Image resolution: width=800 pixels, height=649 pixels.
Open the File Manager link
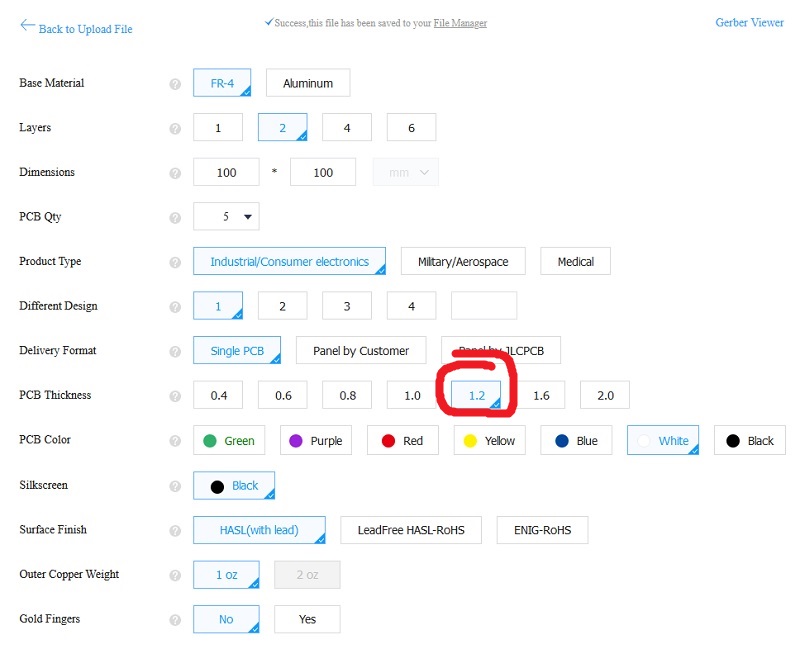click(x=460, y=23)
